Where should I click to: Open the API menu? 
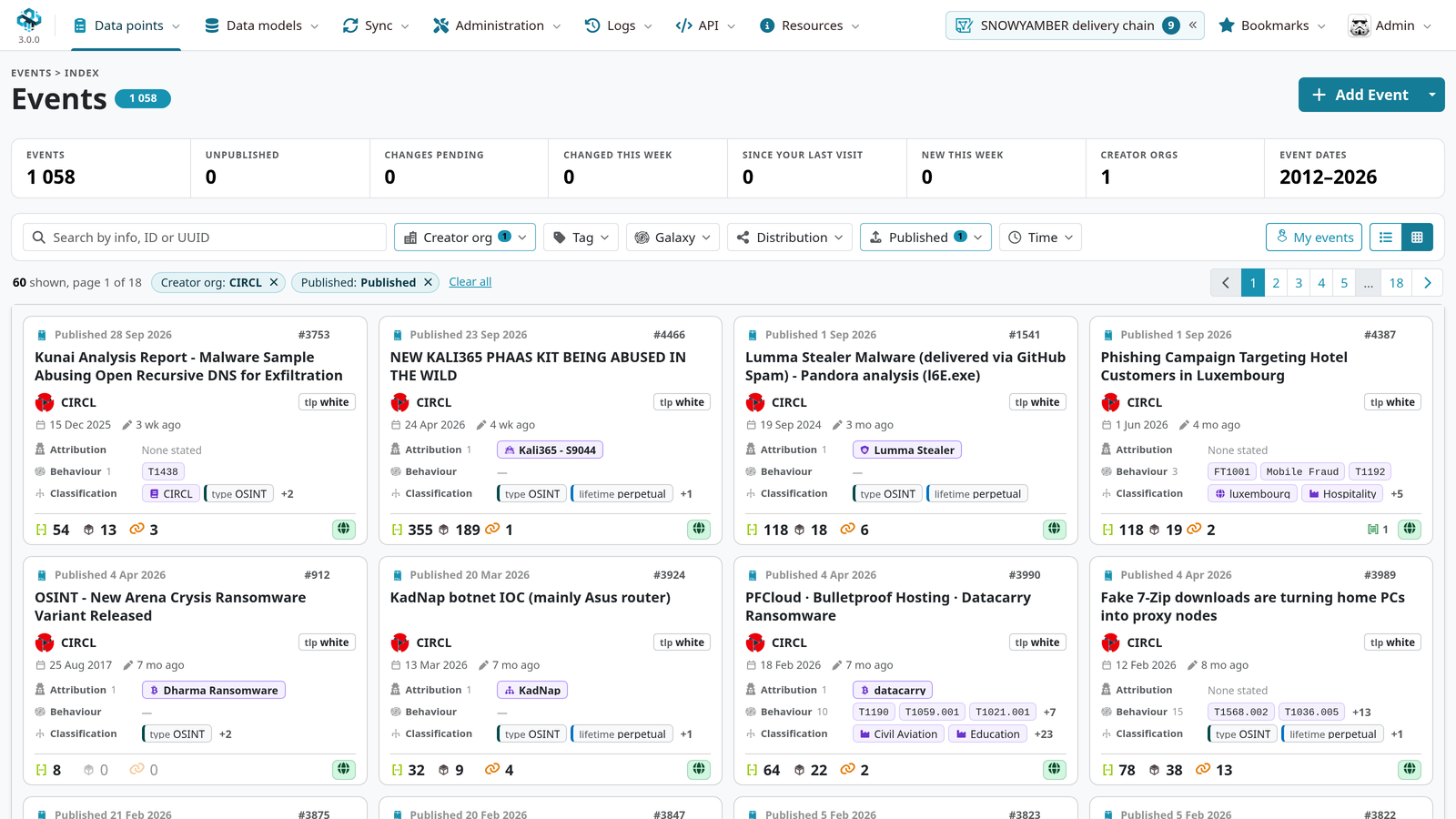click(705, 25)
